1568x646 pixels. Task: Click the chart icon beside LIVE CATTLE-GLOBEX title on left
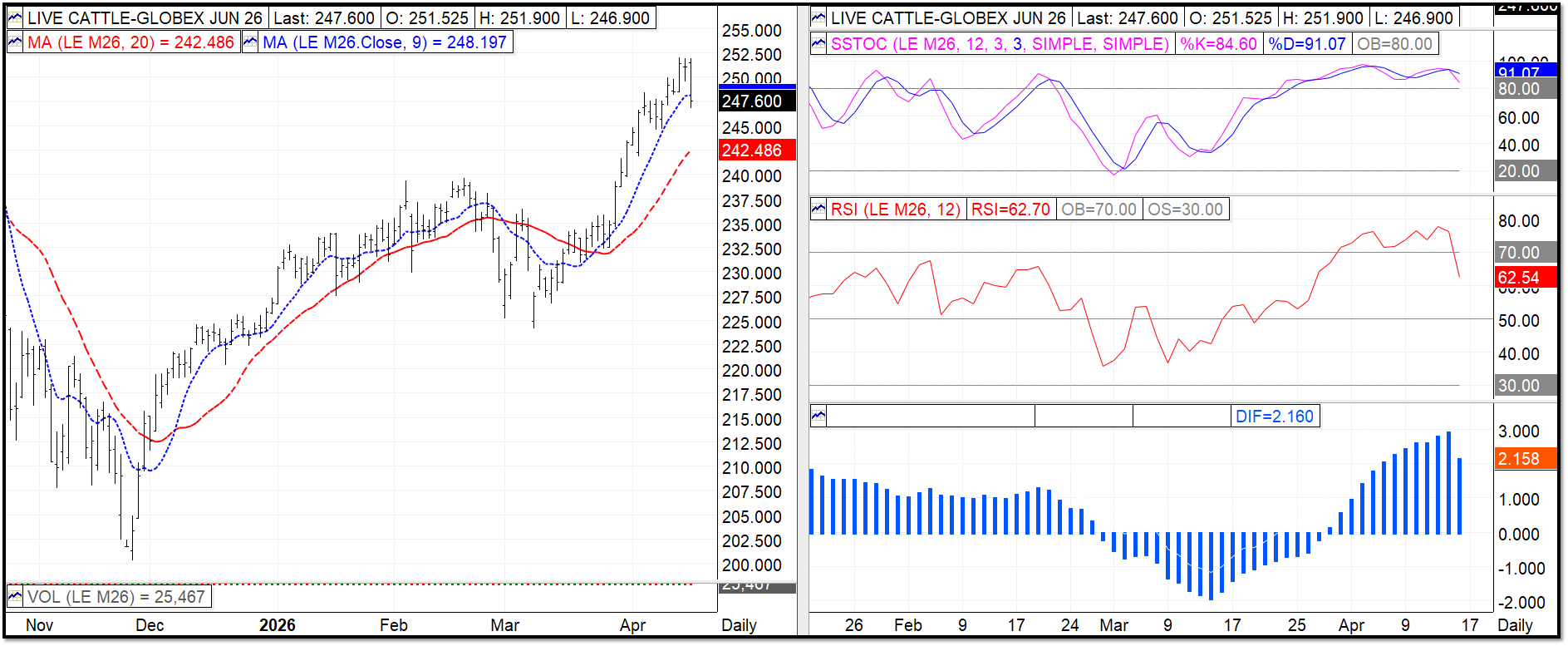pos(15,17)
